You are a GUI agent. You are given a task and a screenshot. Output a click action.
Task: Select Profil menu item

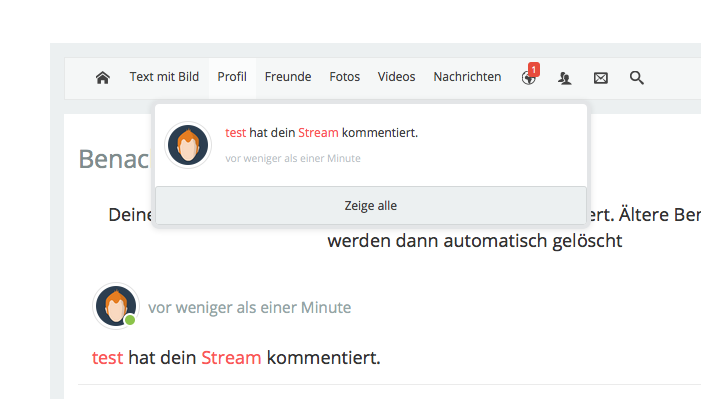(232, 77)
